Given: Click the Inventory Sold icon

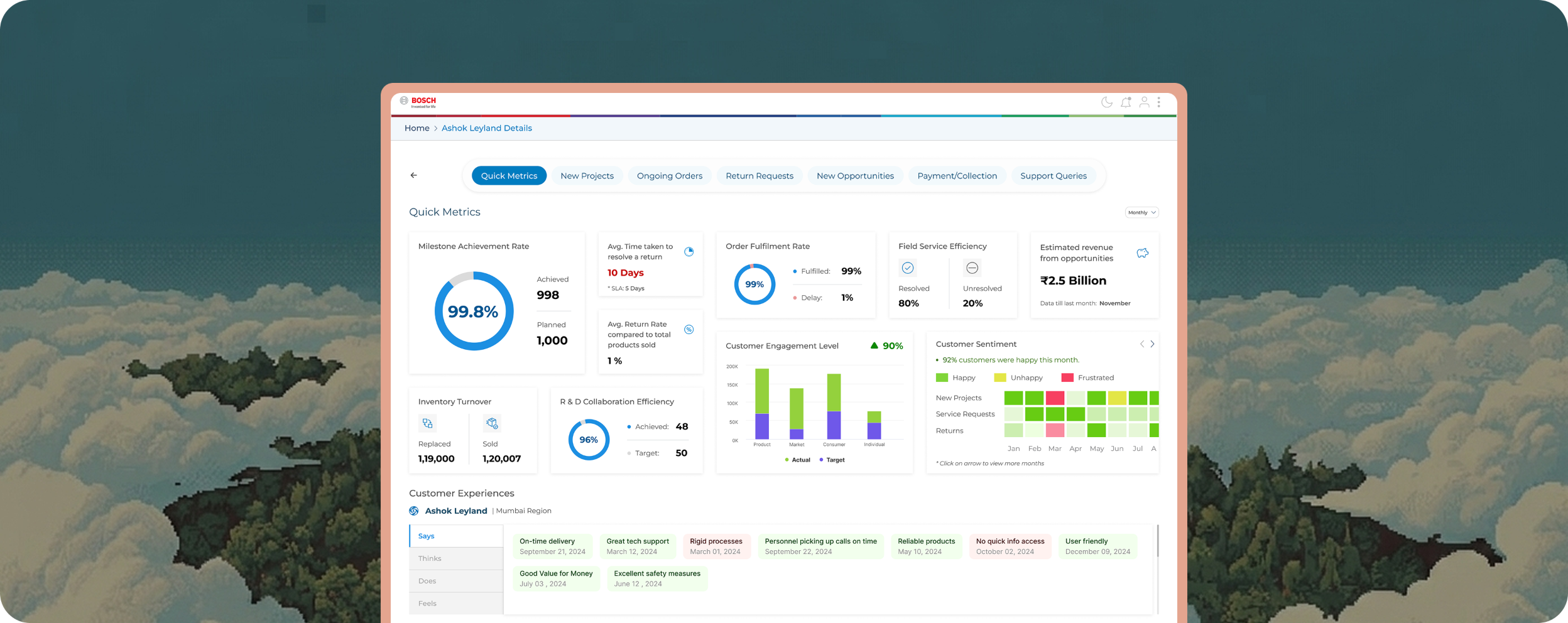Looking at the screenshot, I should coord(492,423).
